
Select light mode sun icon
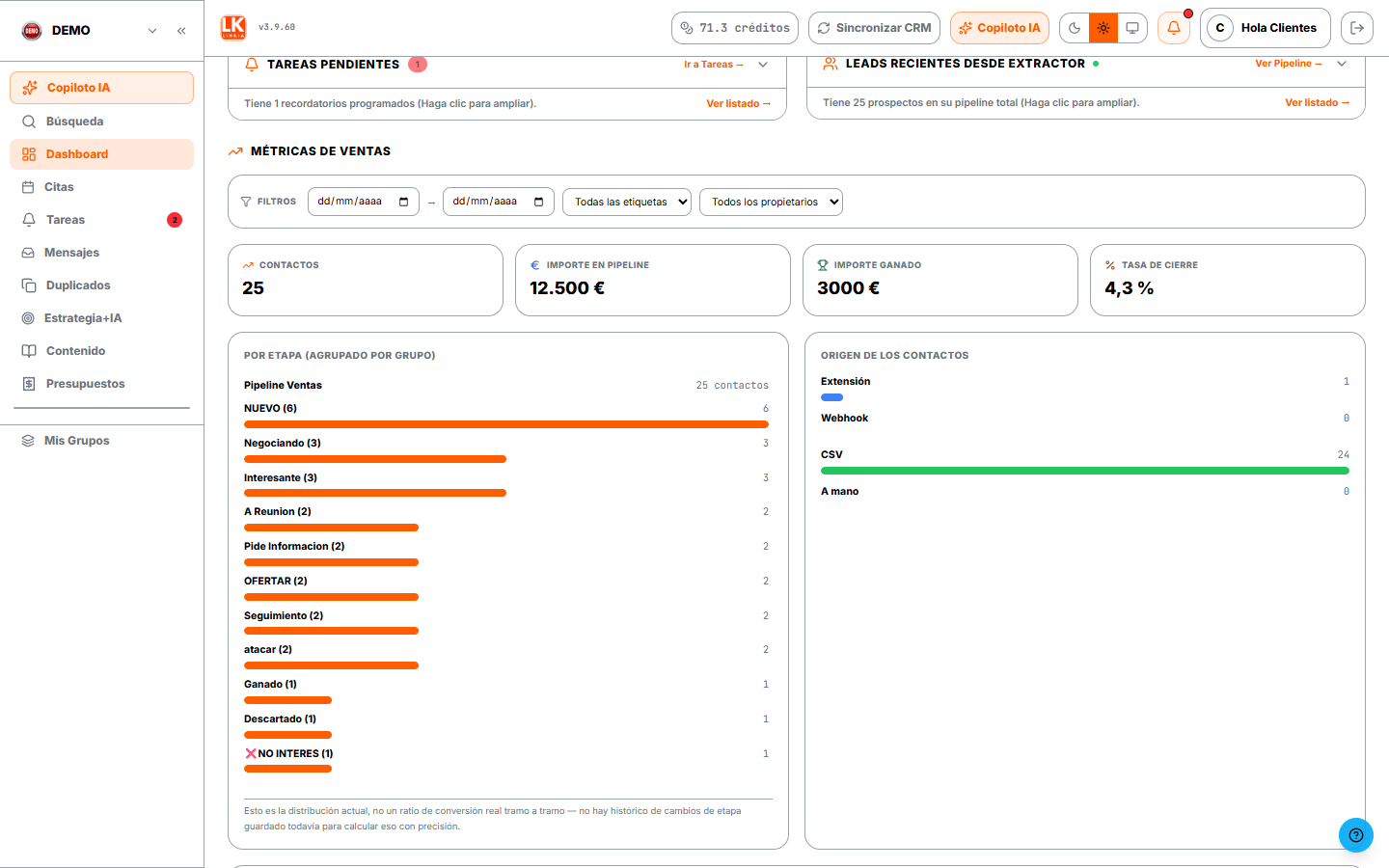[1103, 28]
